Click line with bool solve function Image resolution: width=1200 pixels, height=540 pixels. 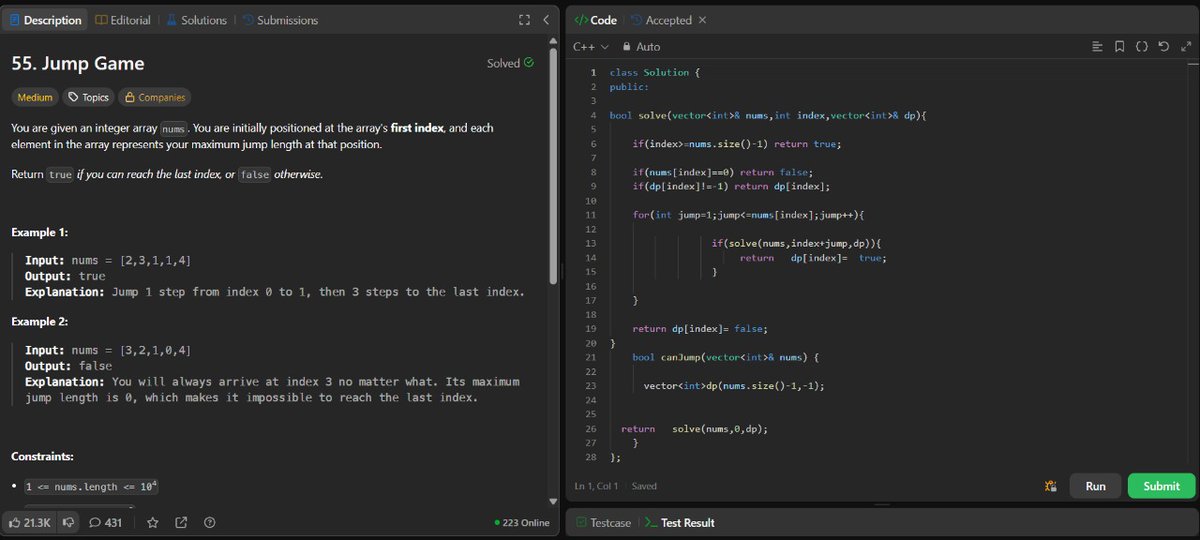click(768, 116)
